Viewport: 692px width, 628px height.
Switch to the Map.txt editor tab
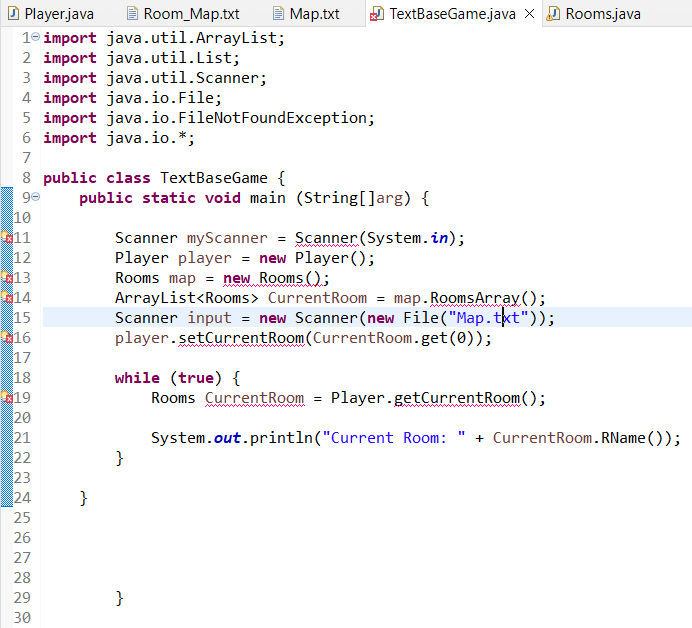coord(307,14)
